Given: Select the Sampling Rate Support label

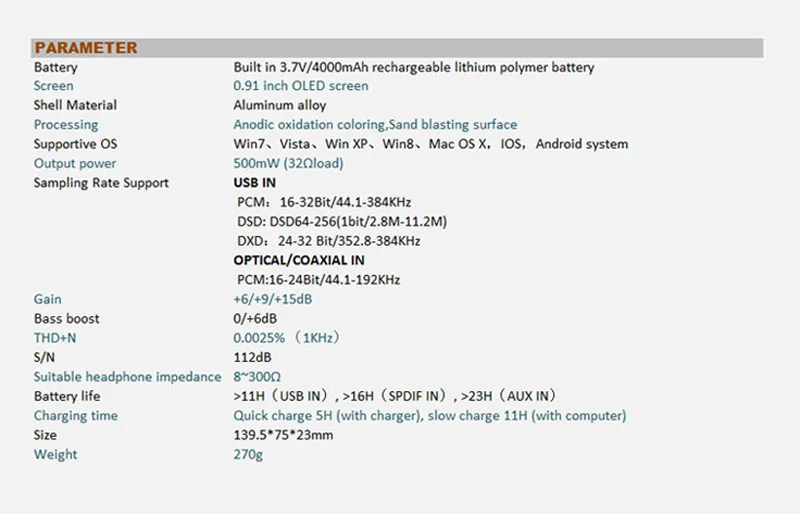Looking at the screenshot, I should 101,183.
